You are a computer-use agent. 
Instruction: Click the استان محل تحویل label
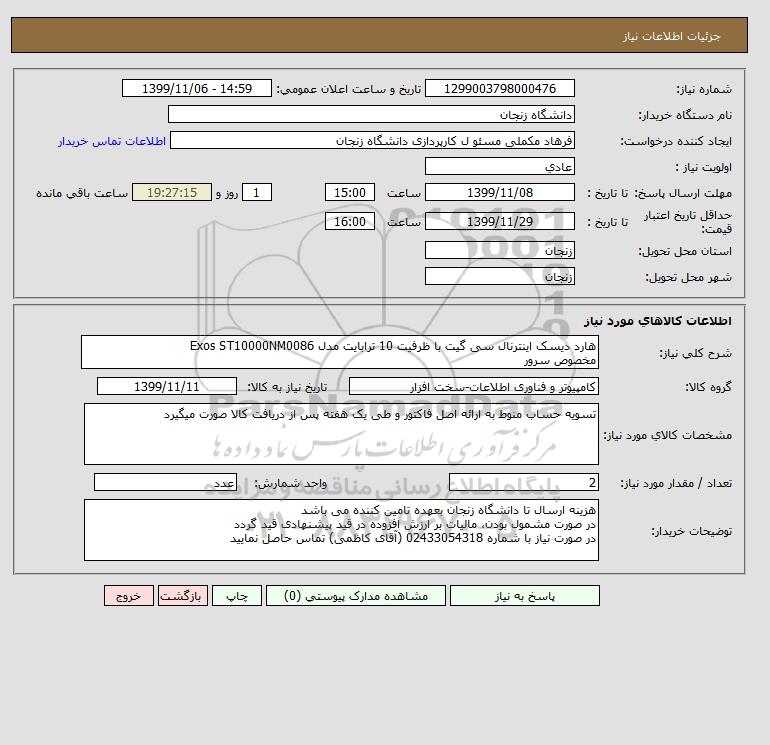(x=685, y=251)
